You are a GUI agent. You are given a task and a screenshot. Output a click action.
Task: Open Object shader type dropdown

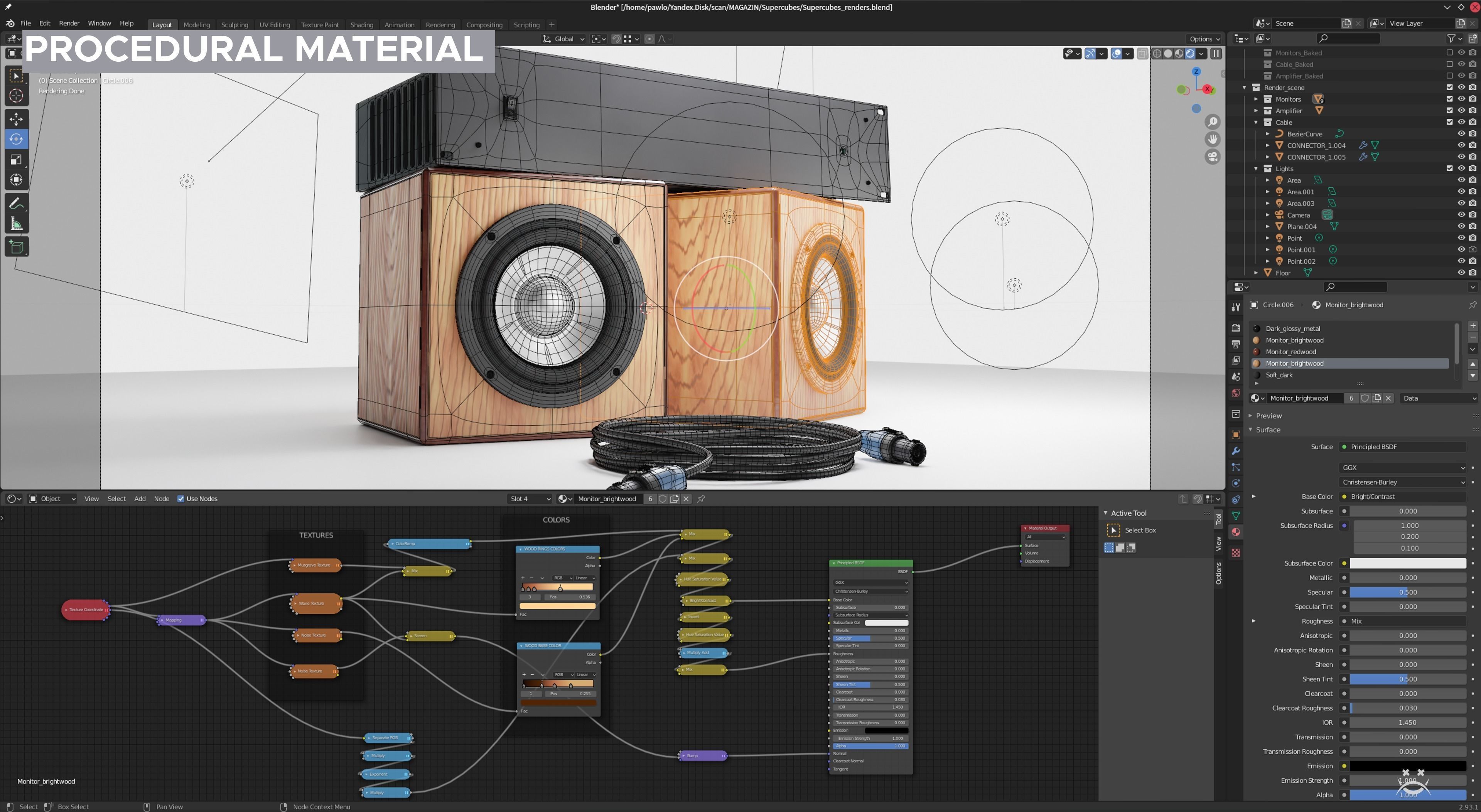pyautogui.click(x=52, y=499)
